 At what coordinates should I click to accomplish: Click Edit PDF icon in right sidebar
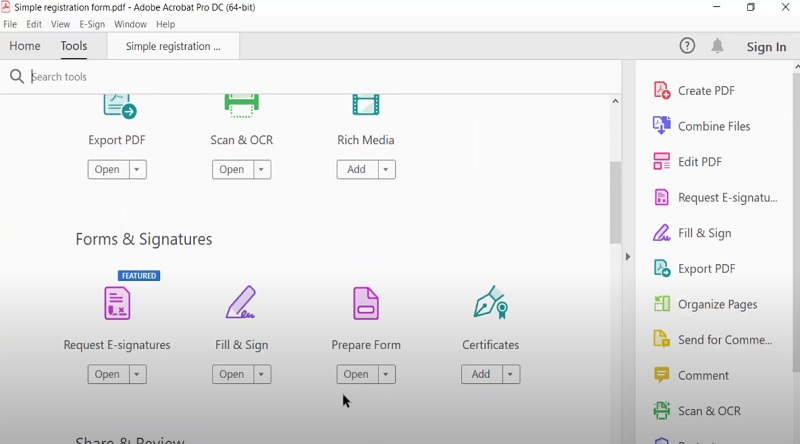coord(662,161)
